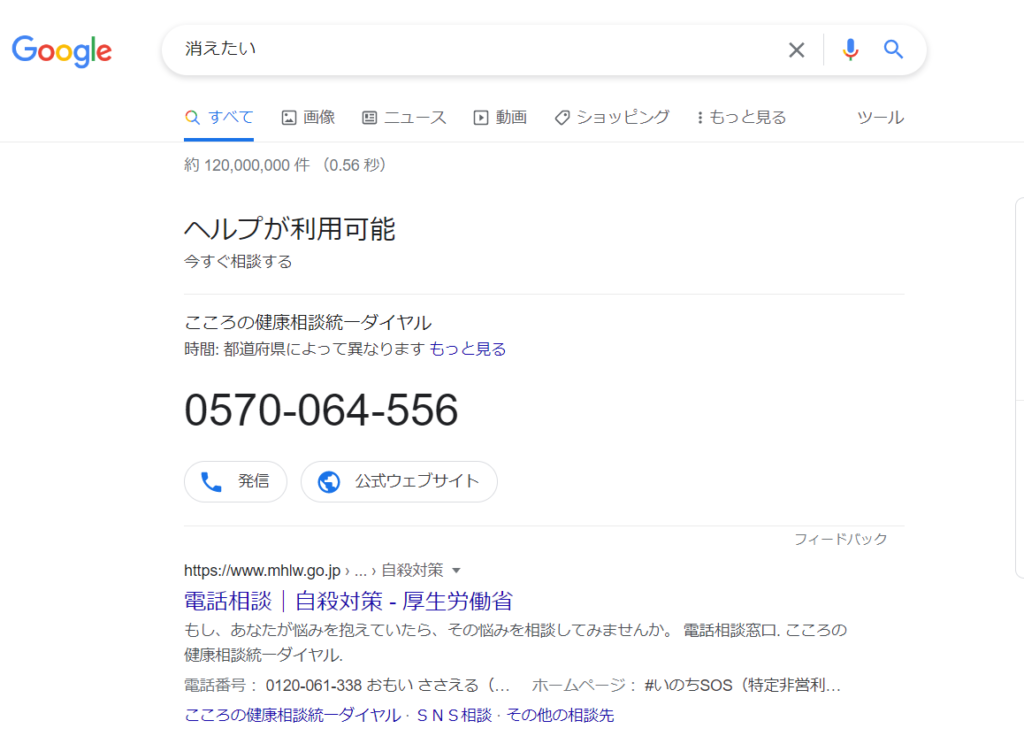Select the すべて tab

pyautogui.click(x=219, y=118)
